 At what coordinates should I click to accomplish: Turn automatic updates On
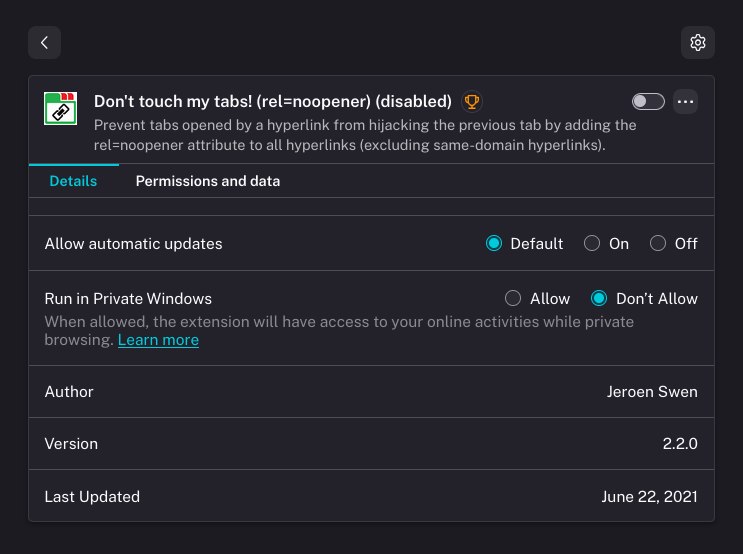point(592,243)
